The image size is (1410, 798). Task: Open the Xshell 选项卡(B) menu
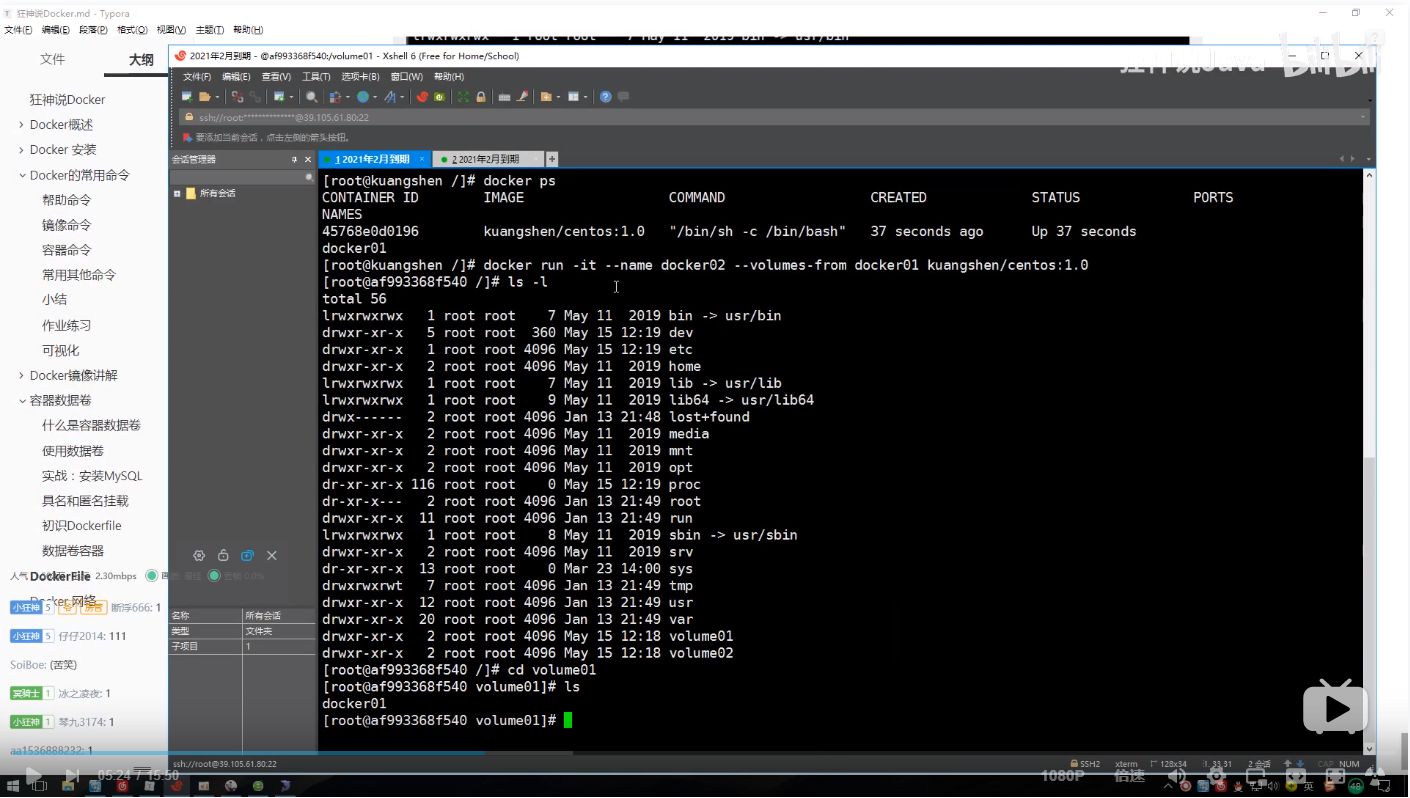pos(360,76)
